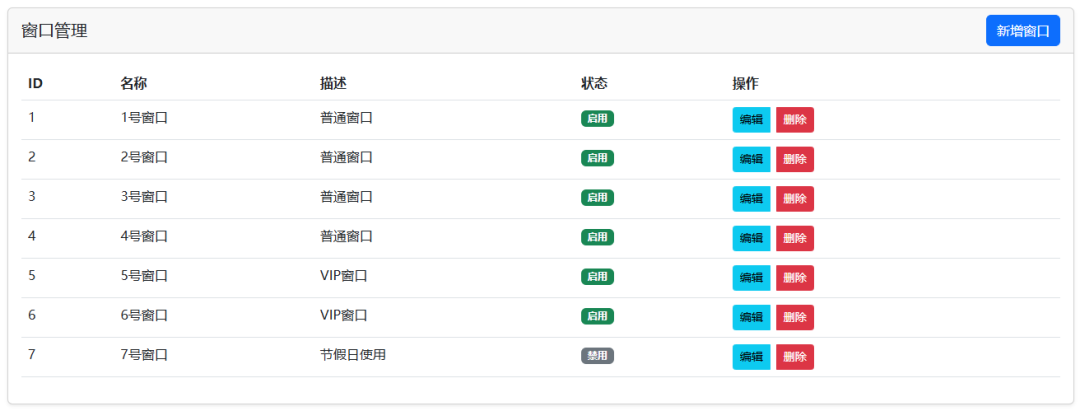This screenshot has height=411, width=1080.
Task: Delete the 2号窗口 row
Action: (x=795, y=159)
